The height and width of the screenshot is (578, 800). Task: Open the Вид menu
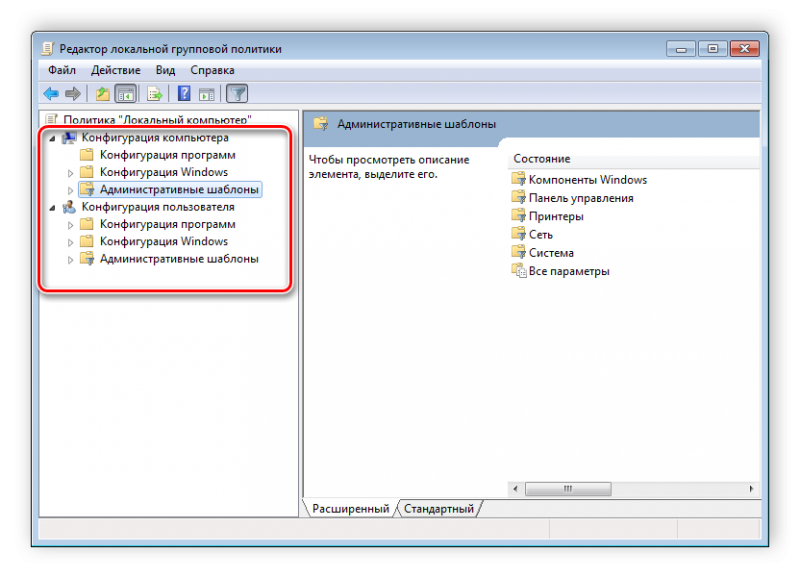coord(165,70)
